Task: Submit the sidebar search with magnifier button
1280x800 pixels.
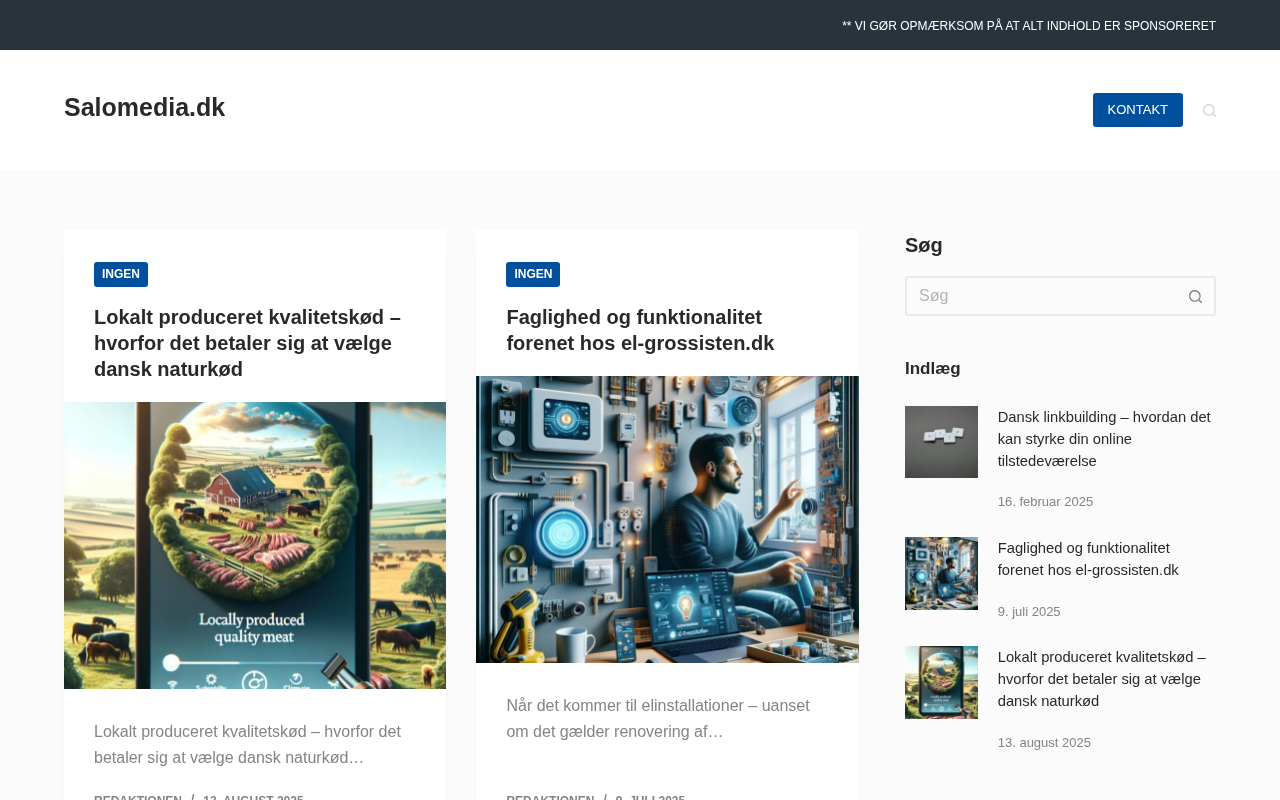Action: [x=1195, y=296]
